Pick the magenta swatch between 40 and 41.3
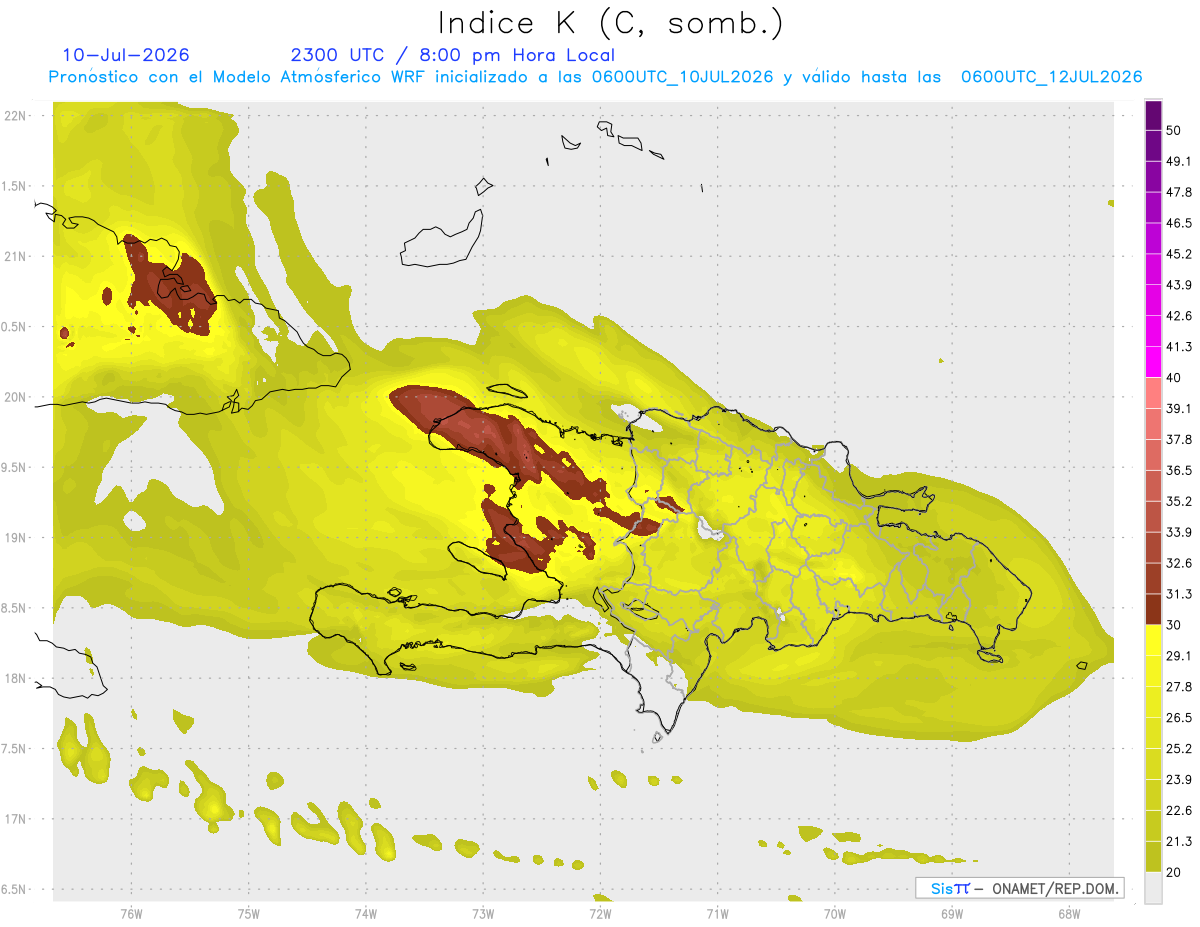This screenshot has height=927, width=1200. pos(1154,362)
